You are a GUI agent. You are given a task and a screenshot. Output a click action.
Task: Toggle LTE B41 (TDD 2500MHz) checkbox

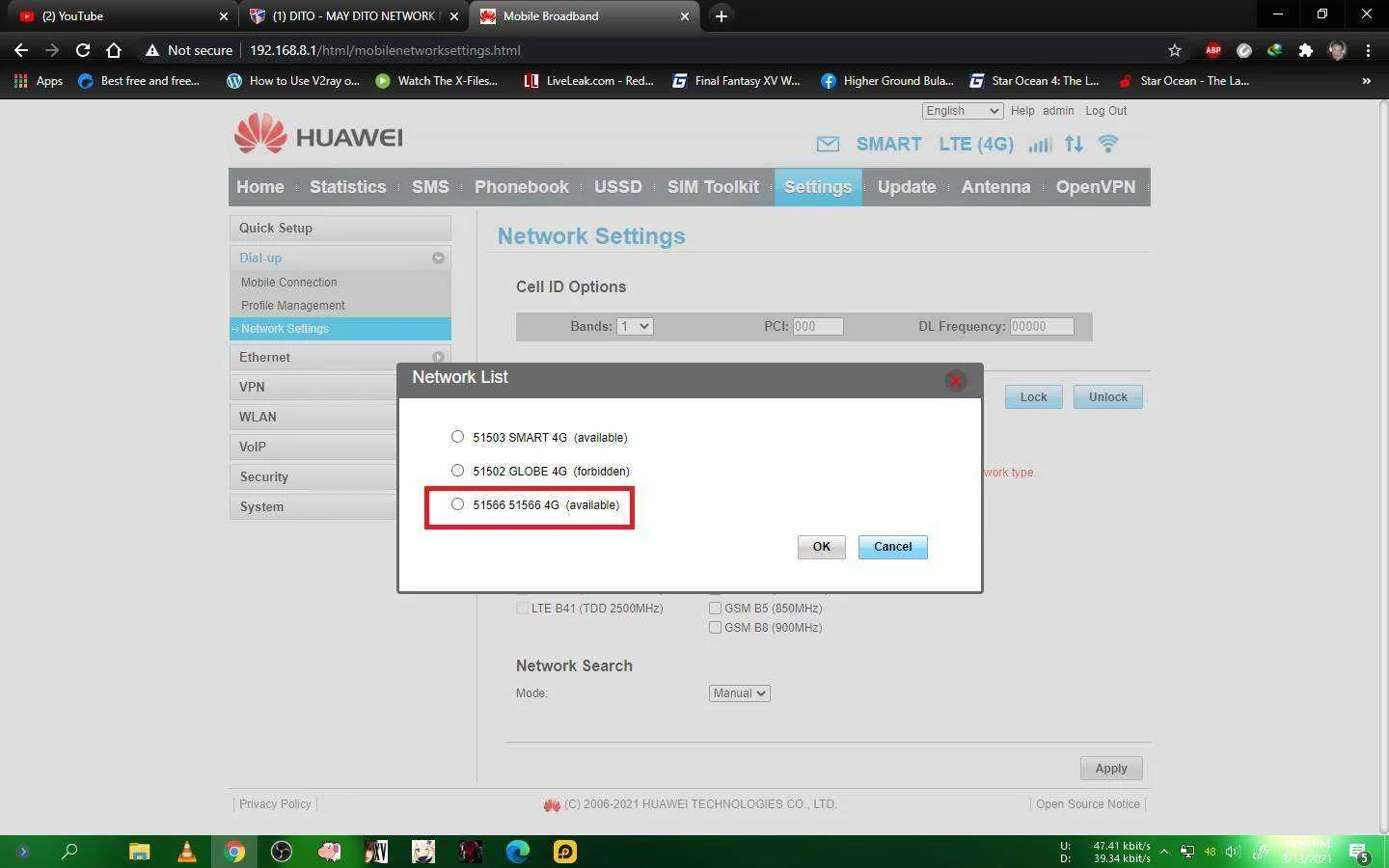522,609
